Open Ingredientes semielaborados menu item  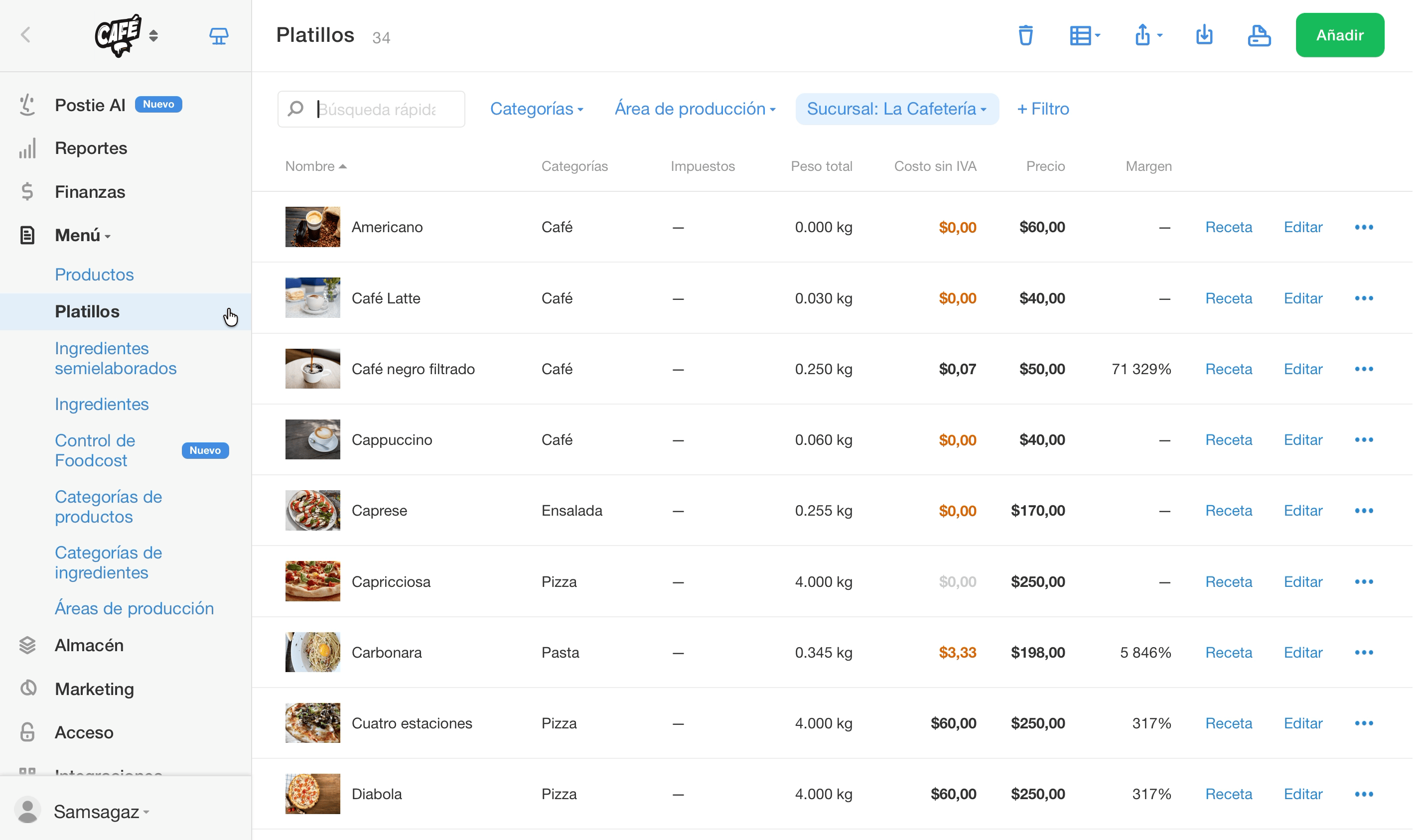(116, 358)
